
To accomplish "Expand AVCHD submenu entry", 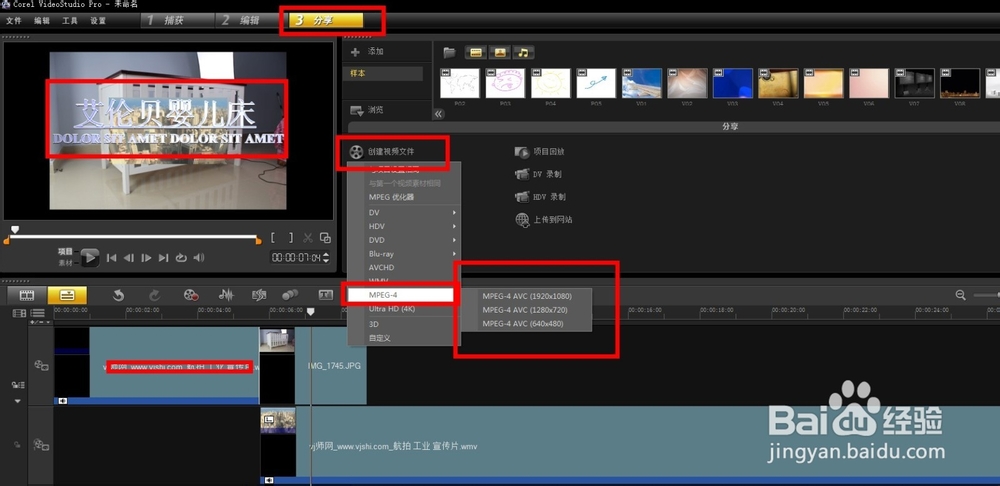I will pos(404,268).
